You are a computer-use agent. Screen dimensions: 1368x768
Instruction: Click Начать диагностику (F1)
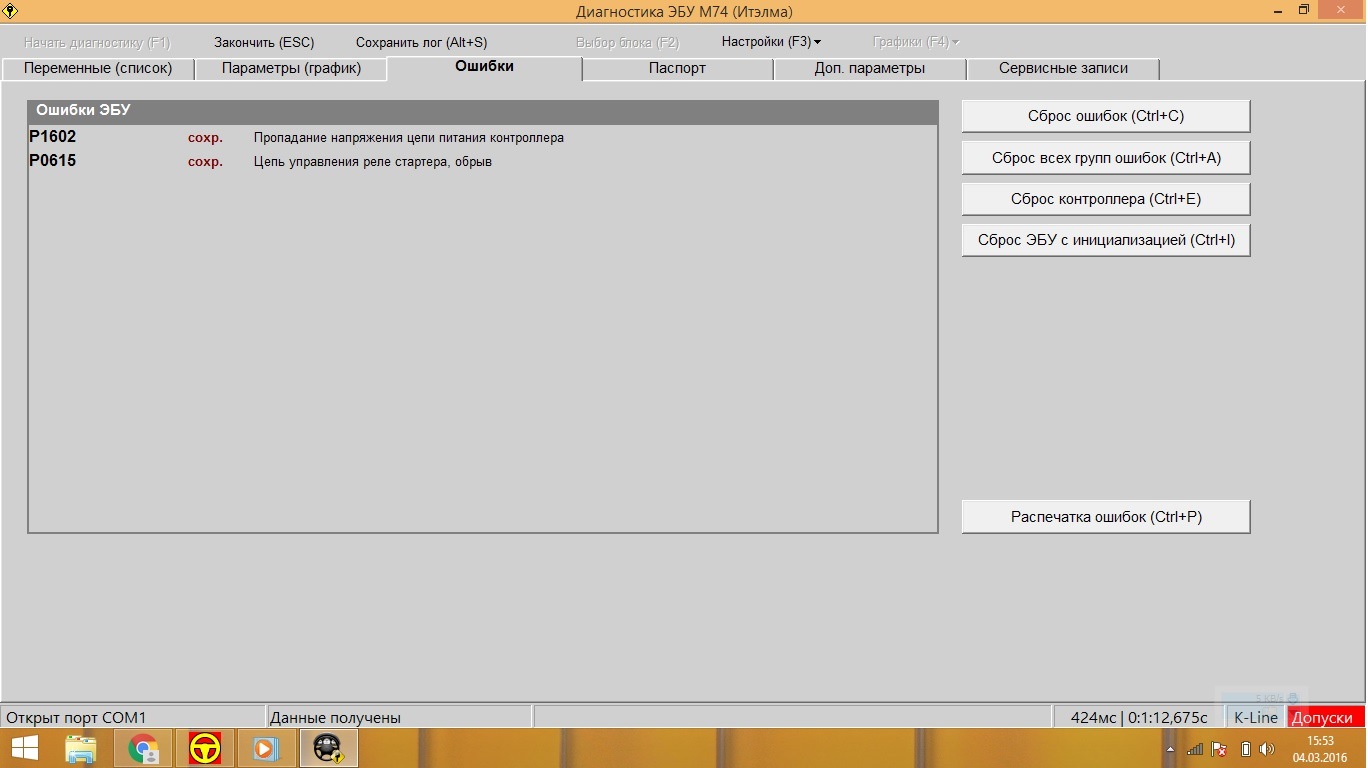(97, 42)
